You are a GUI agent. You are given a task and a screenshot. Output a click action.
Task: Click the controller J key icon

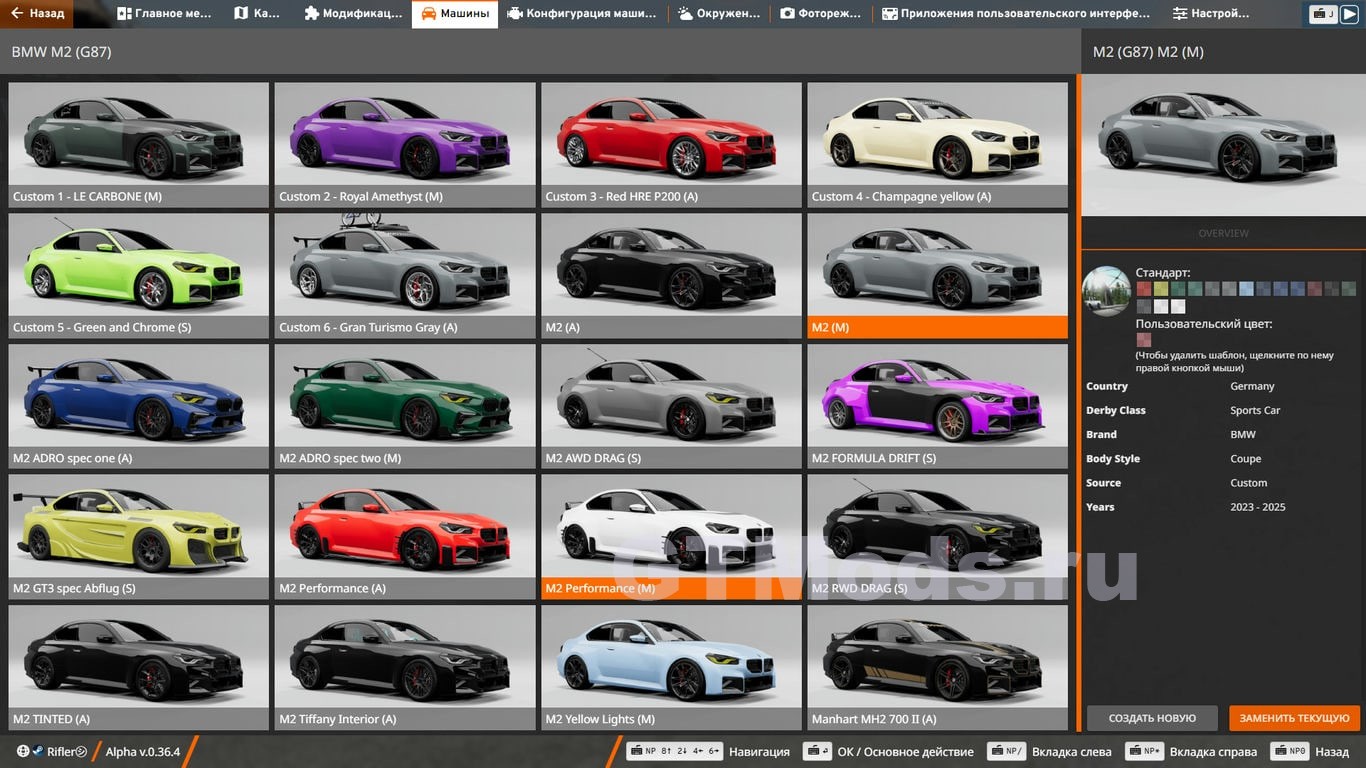1324,14
